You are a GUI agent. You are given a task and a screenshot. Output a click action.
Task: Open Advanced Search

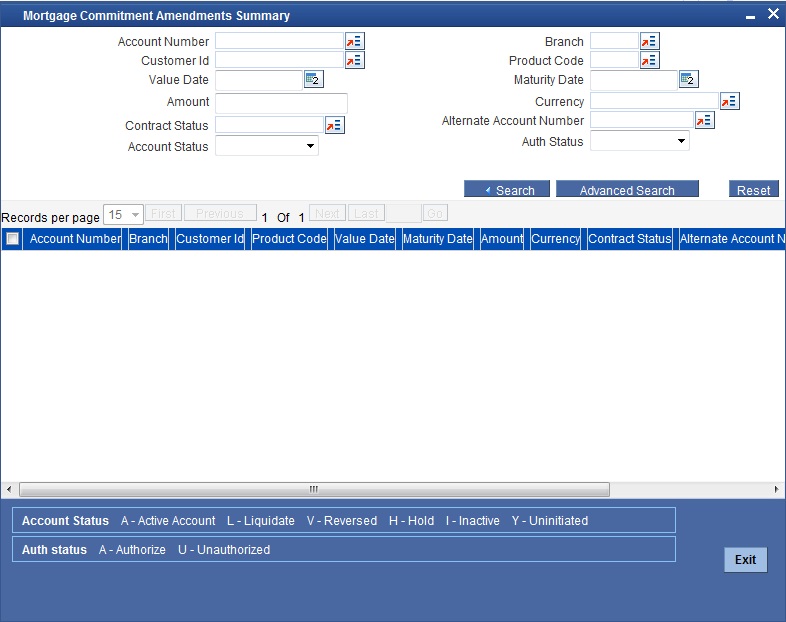pyautogui.click(x=627, y=189)
